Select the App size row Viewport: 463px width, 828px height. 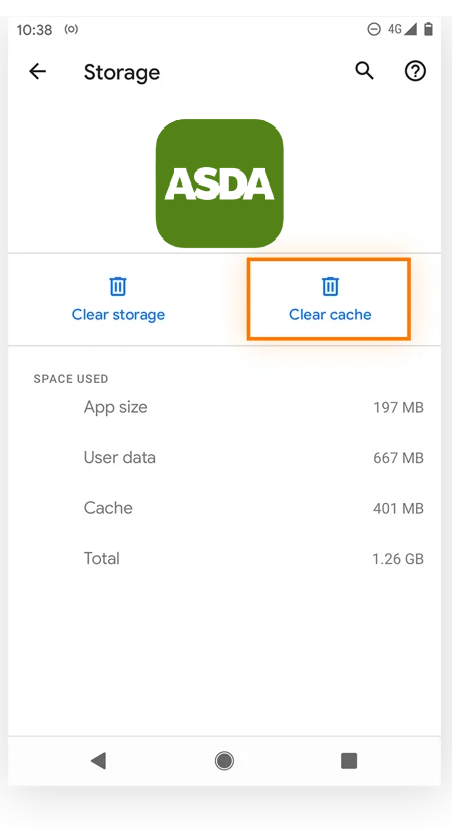[x=224, y=407]
